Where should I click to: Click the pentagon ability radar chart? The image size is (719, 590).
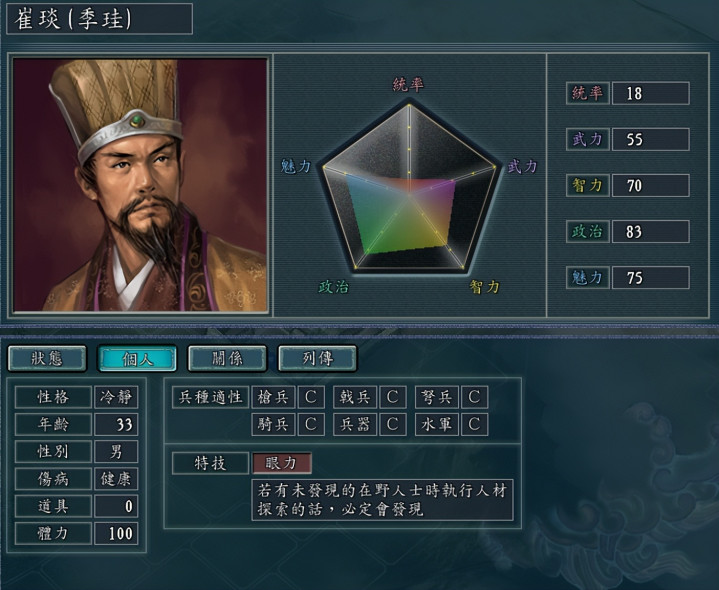tap(409, 188)
